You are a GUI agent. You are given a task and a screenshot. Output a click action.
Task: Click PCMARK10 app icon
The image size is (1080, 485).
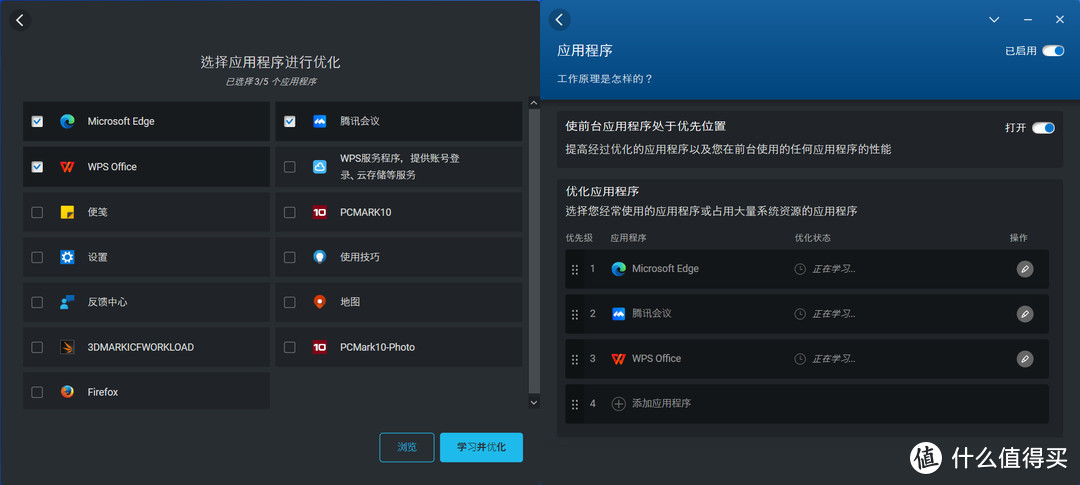coord(320,212)
